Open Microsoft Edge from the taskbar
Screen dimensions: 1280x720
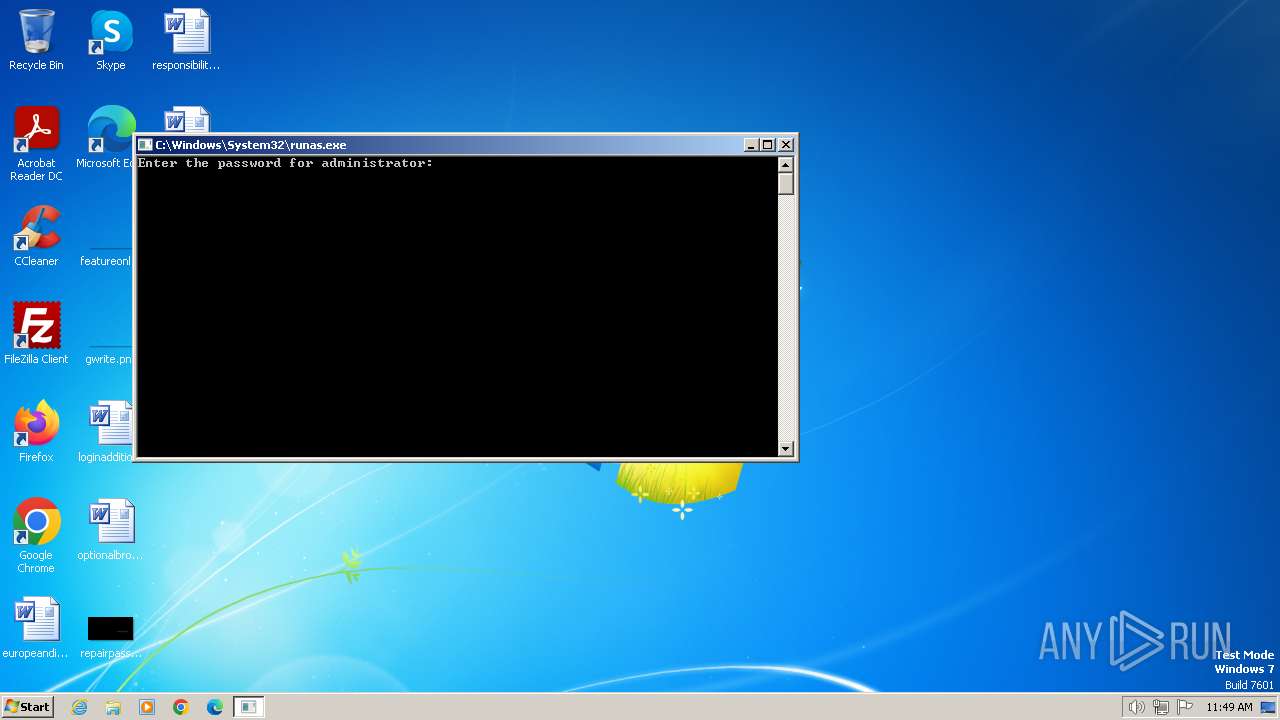pos(215,707)
